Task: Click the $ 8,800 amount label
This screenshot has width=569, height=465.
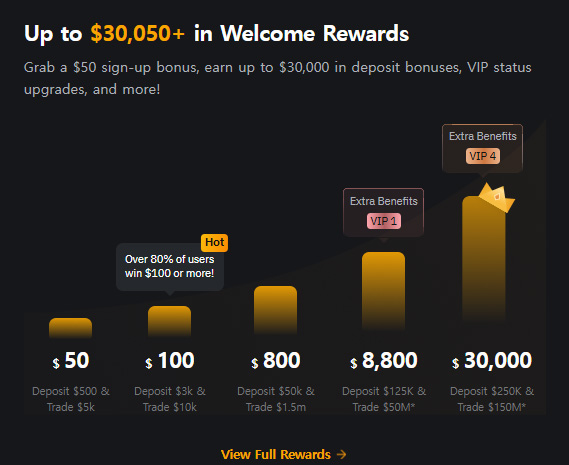Action: [x=384, y=360]
